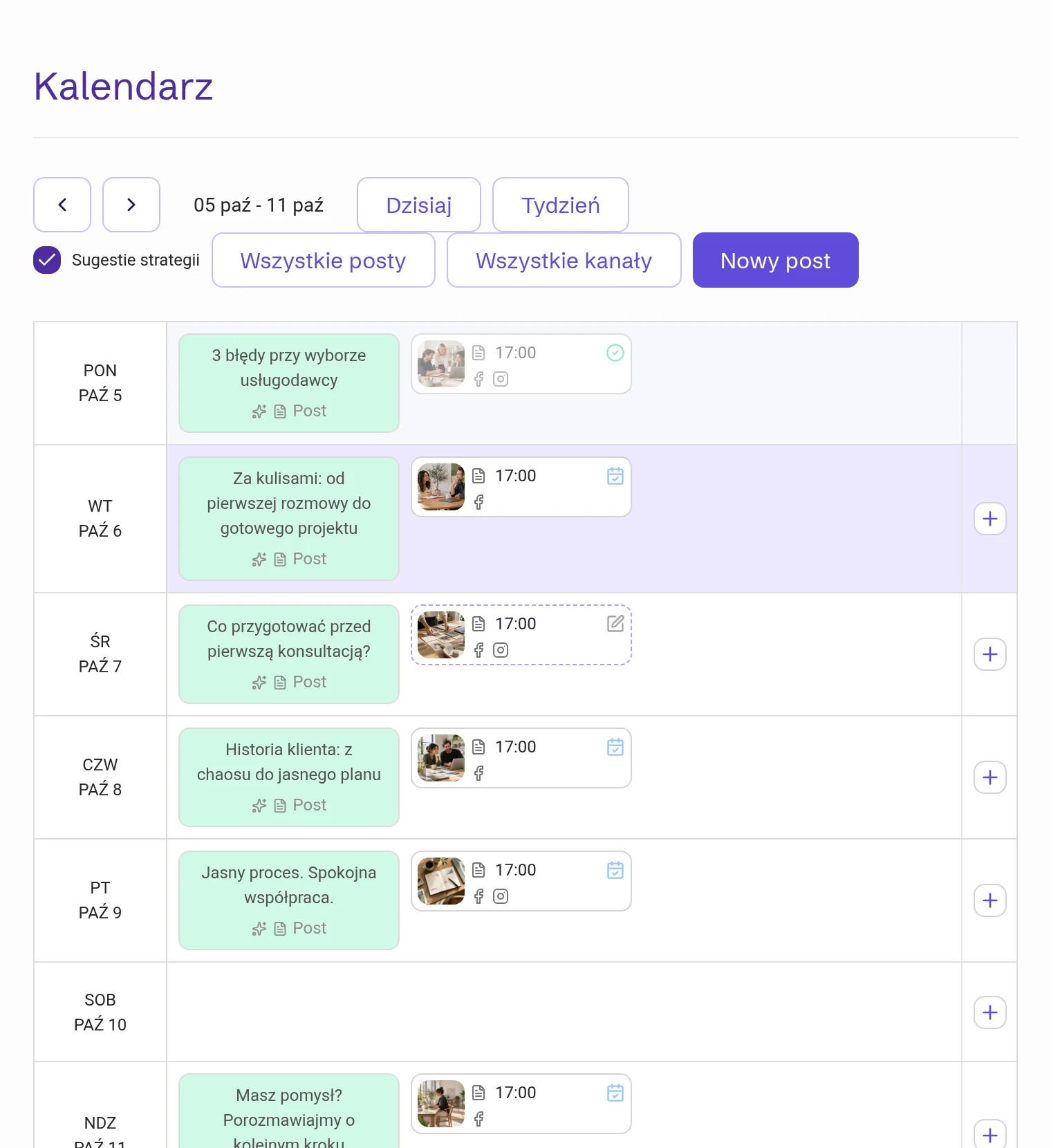Click scheduled calendar icon on Tuesday post
This screenshot has width=1051, height=1148.
click(615, 476)
